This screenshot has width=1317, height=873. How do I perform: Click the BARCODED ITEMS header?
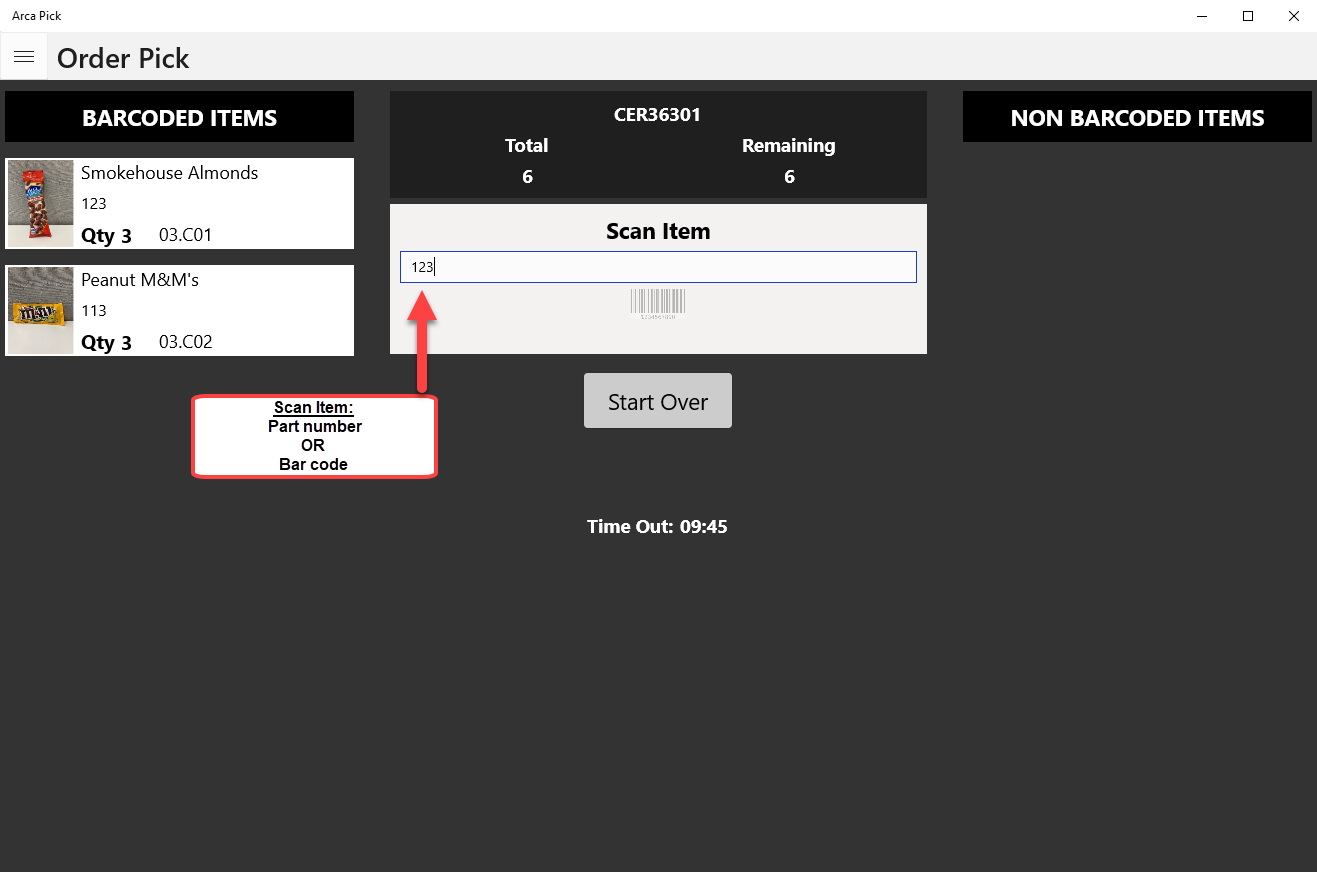coord(180,117)
